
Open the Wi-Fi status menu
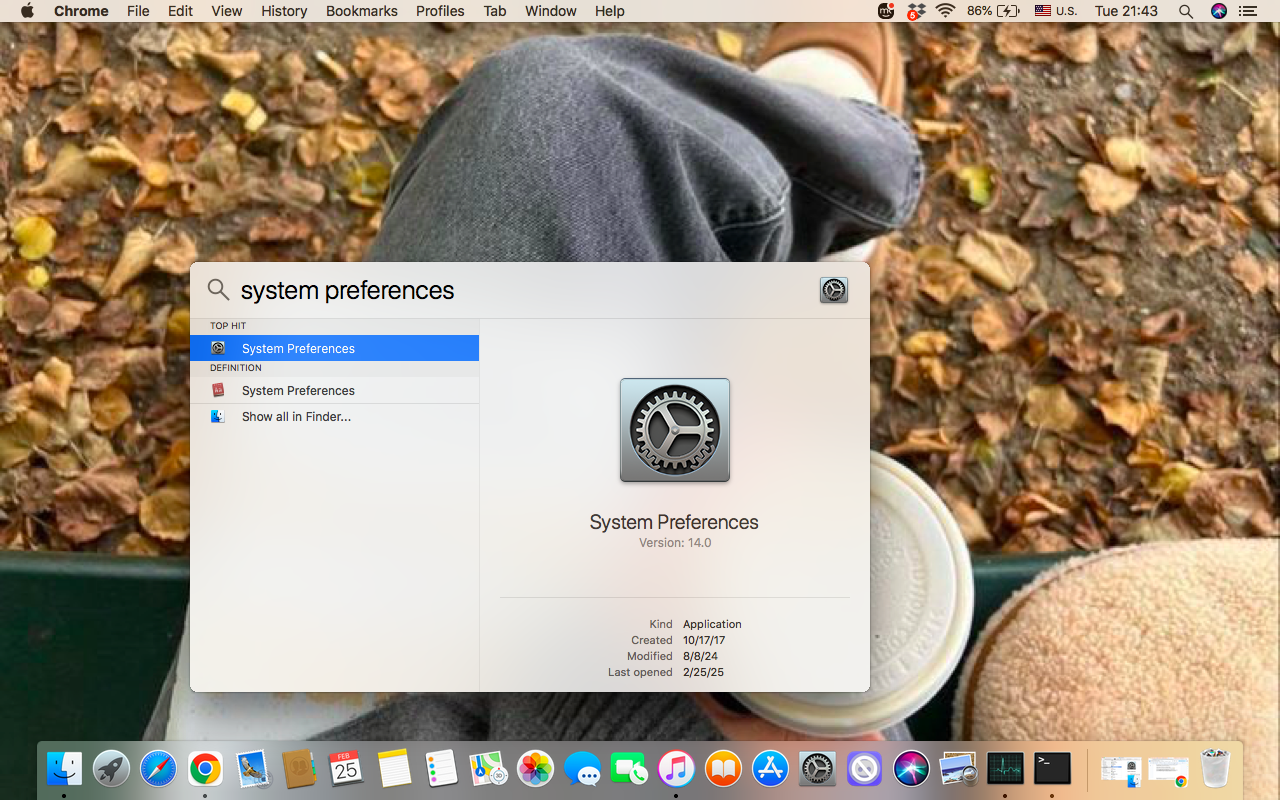[945, 11]
